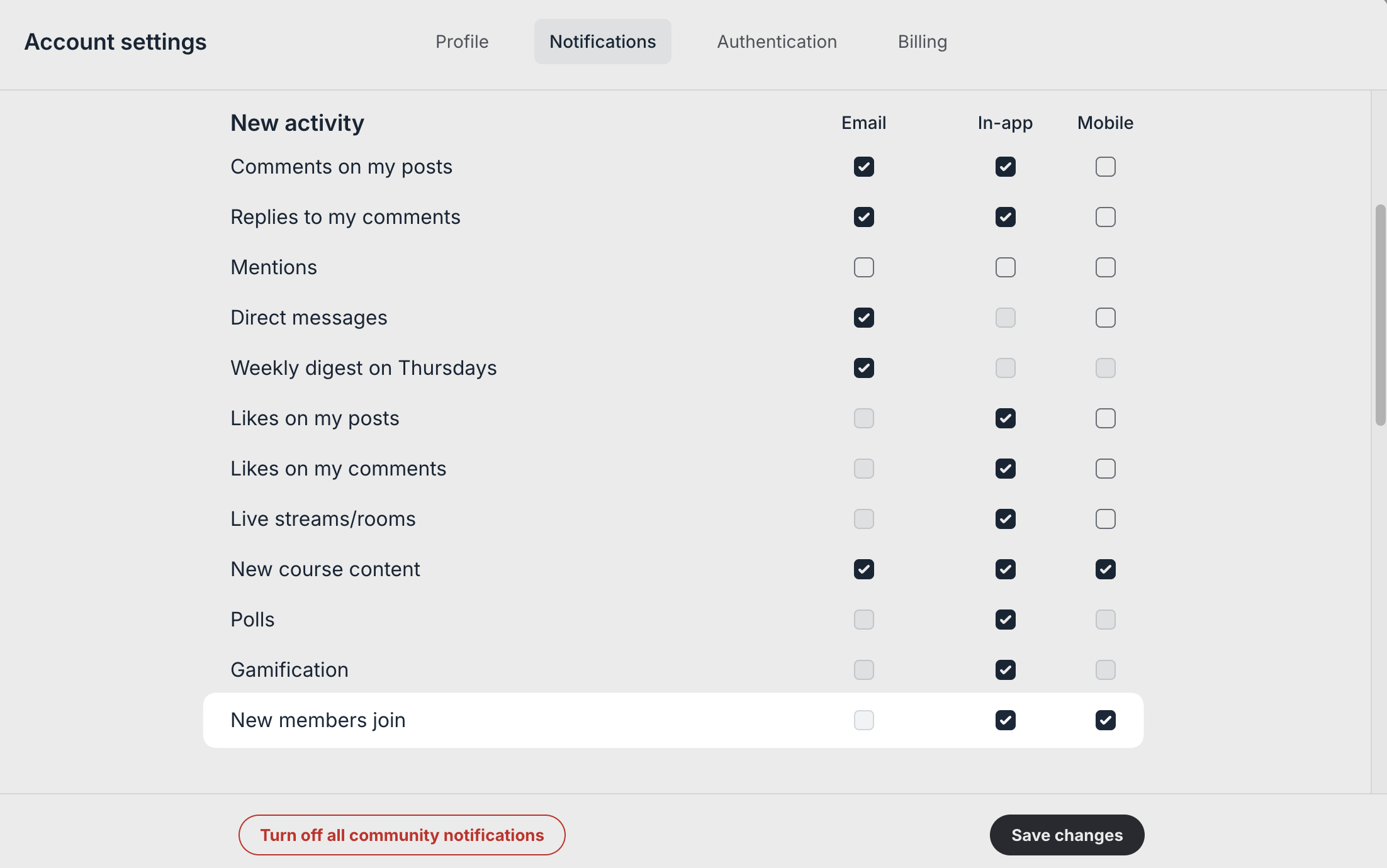Screen dimensions: 1387x868
Task: Enable In-app notifications for Direct messages
Action: 1005,317
